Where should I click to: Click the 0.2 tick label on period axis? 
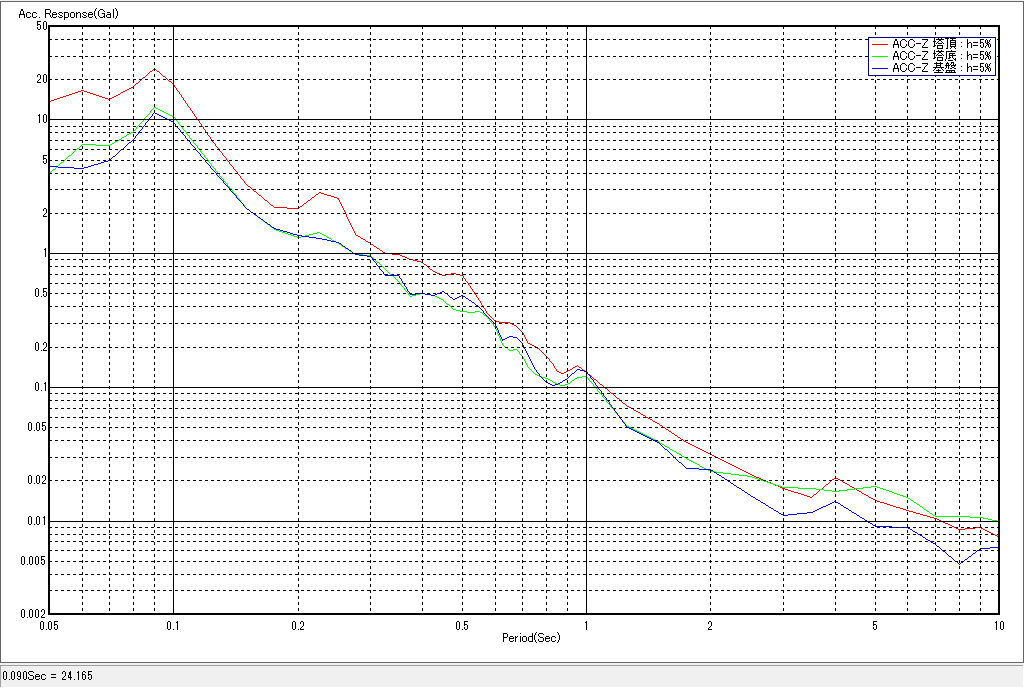(x=297, y=625)
